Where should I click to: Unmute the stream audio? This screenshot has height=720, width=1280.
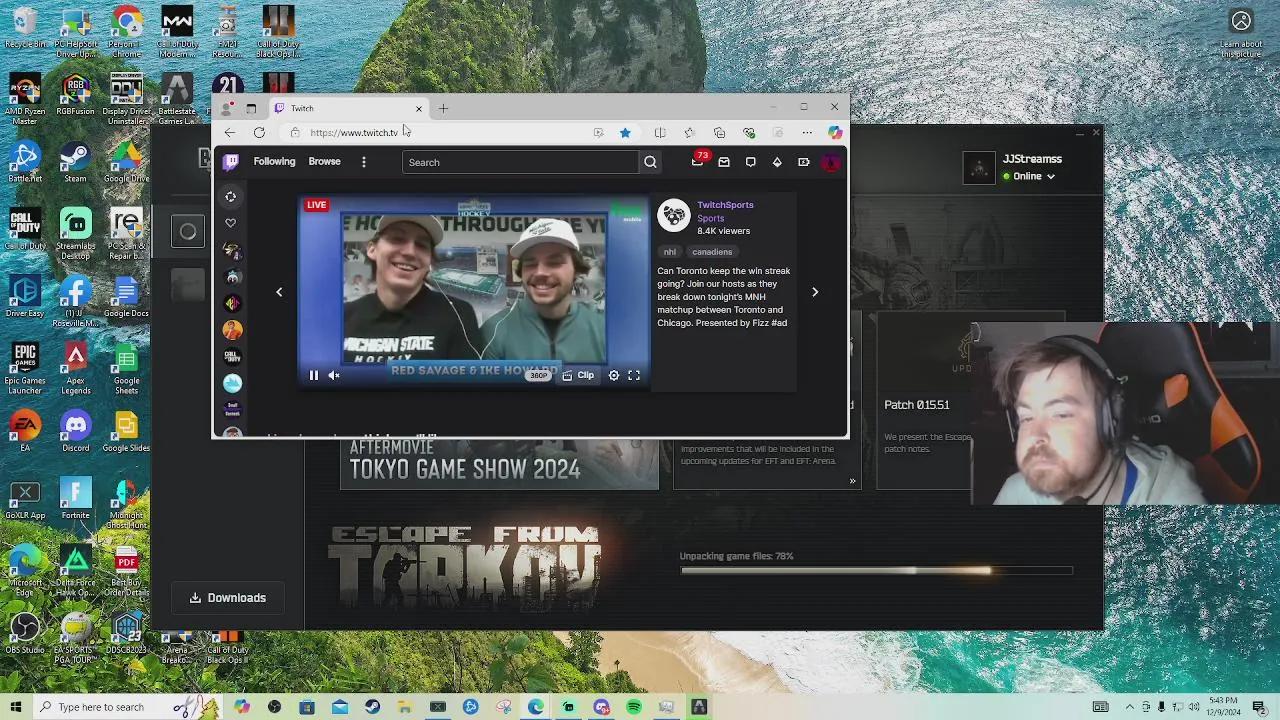(334, 375)
